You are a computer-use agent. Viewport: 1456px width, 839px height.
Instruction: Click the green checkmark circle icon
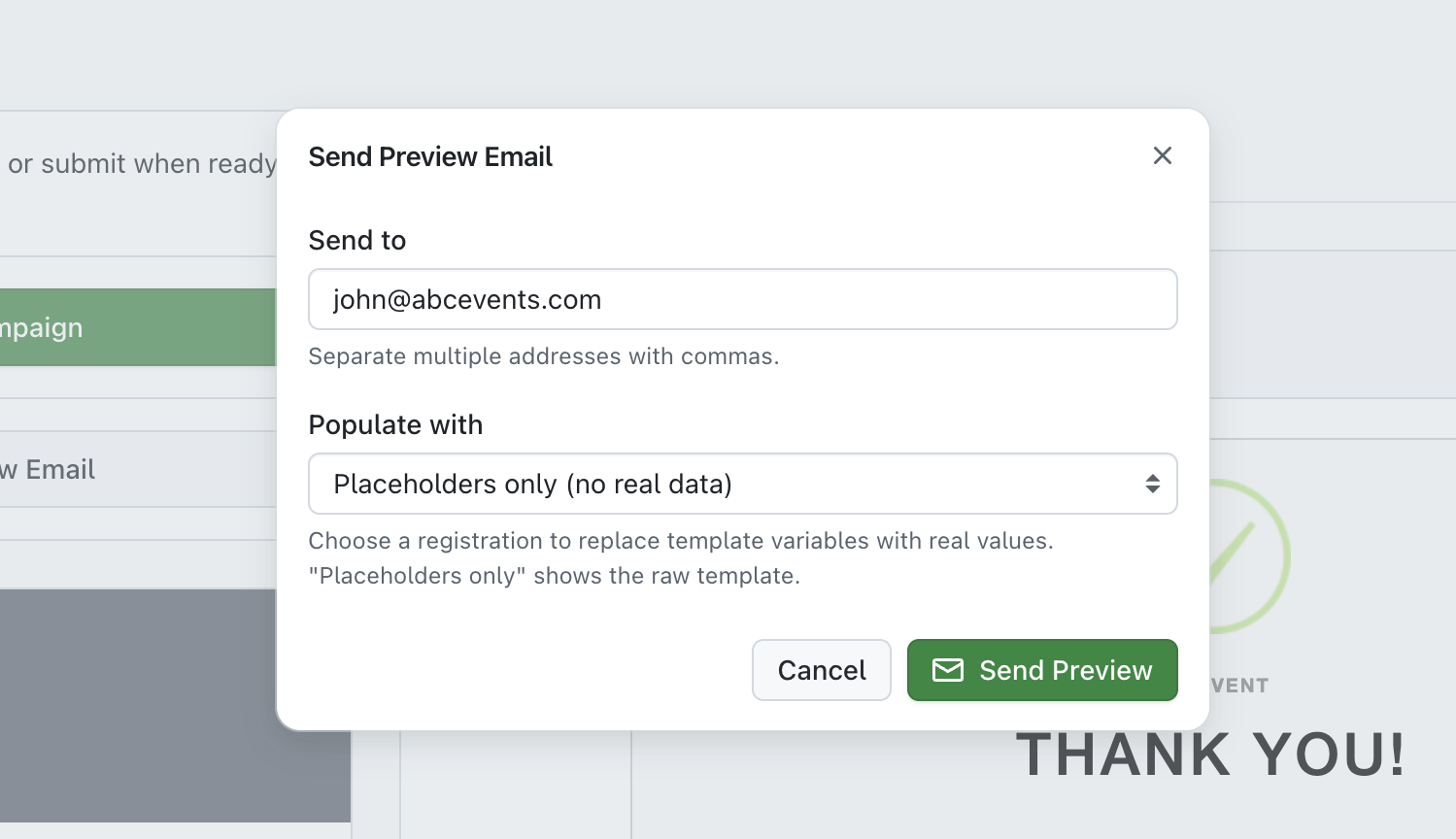(x=1250, y=556)
